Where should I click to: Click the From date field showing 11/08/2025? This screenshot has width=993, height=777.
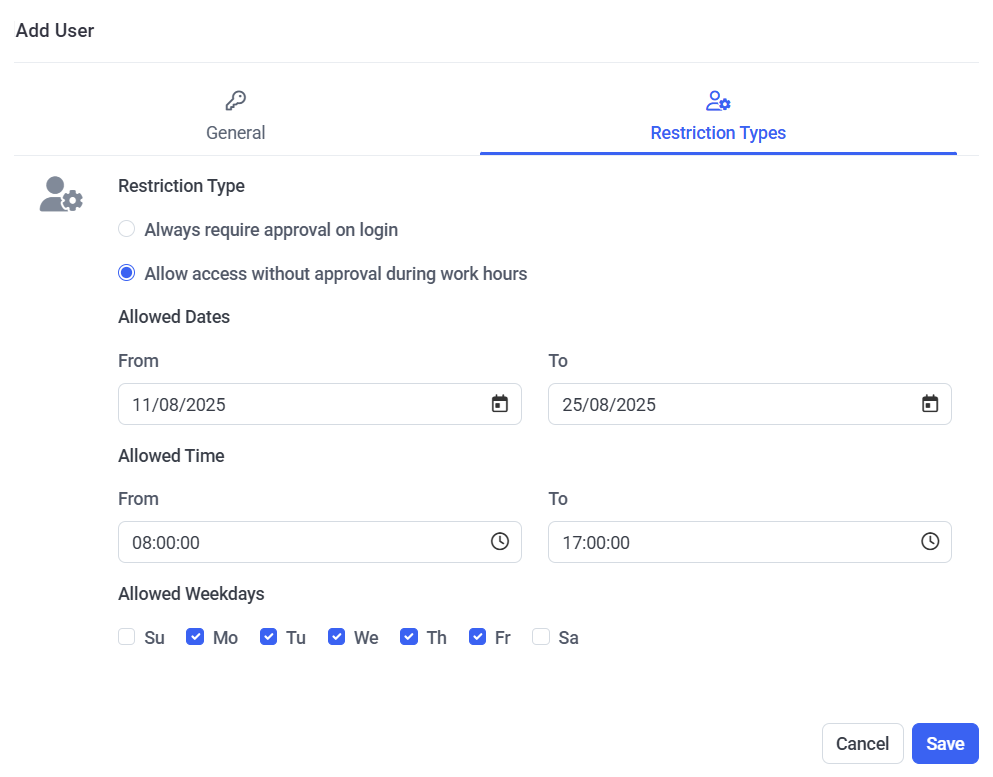300,404
